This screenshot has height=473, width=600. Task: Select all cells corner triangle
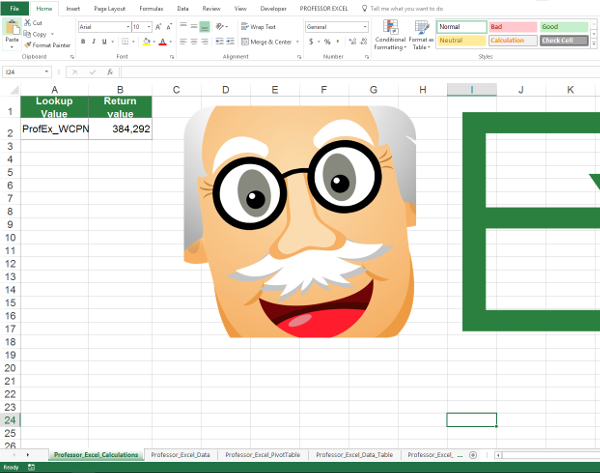click(14, 90)
